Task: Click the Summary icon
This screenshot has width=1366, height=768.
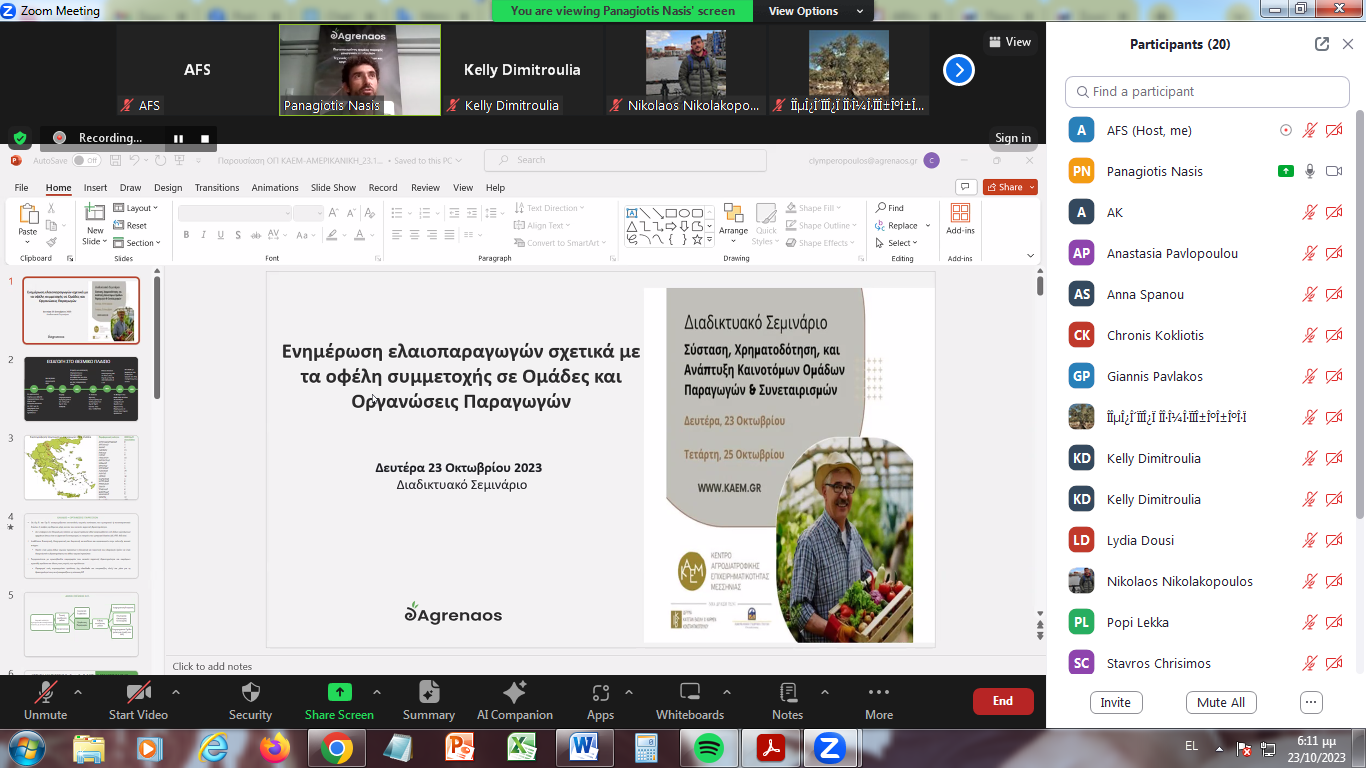Action: coord(429,692)
